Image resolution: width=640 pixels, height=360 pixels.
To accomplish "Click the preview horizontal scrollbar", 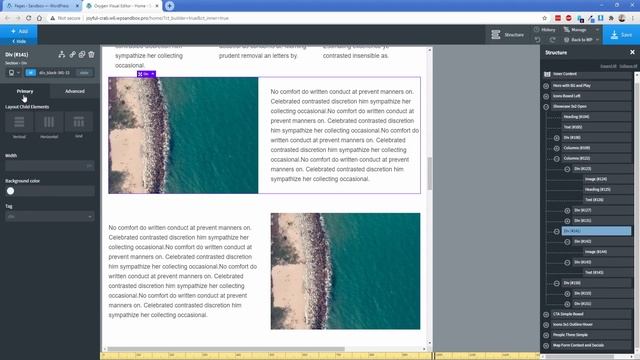I will tap(226, 349).
